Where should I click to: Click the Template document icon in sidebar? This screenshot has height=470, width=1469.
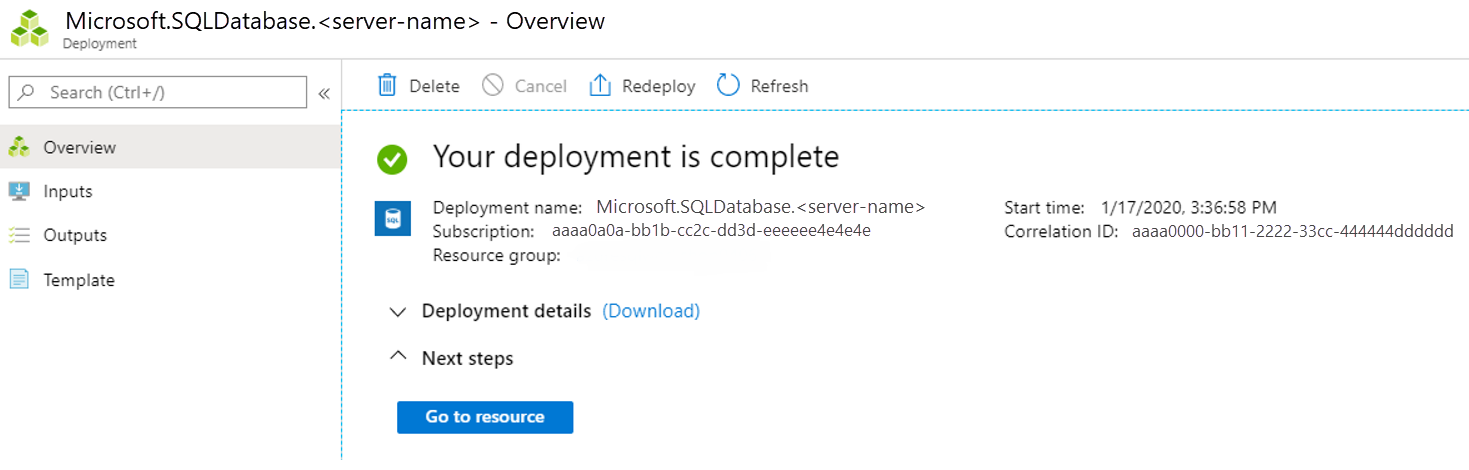click(x=19, y=279)
